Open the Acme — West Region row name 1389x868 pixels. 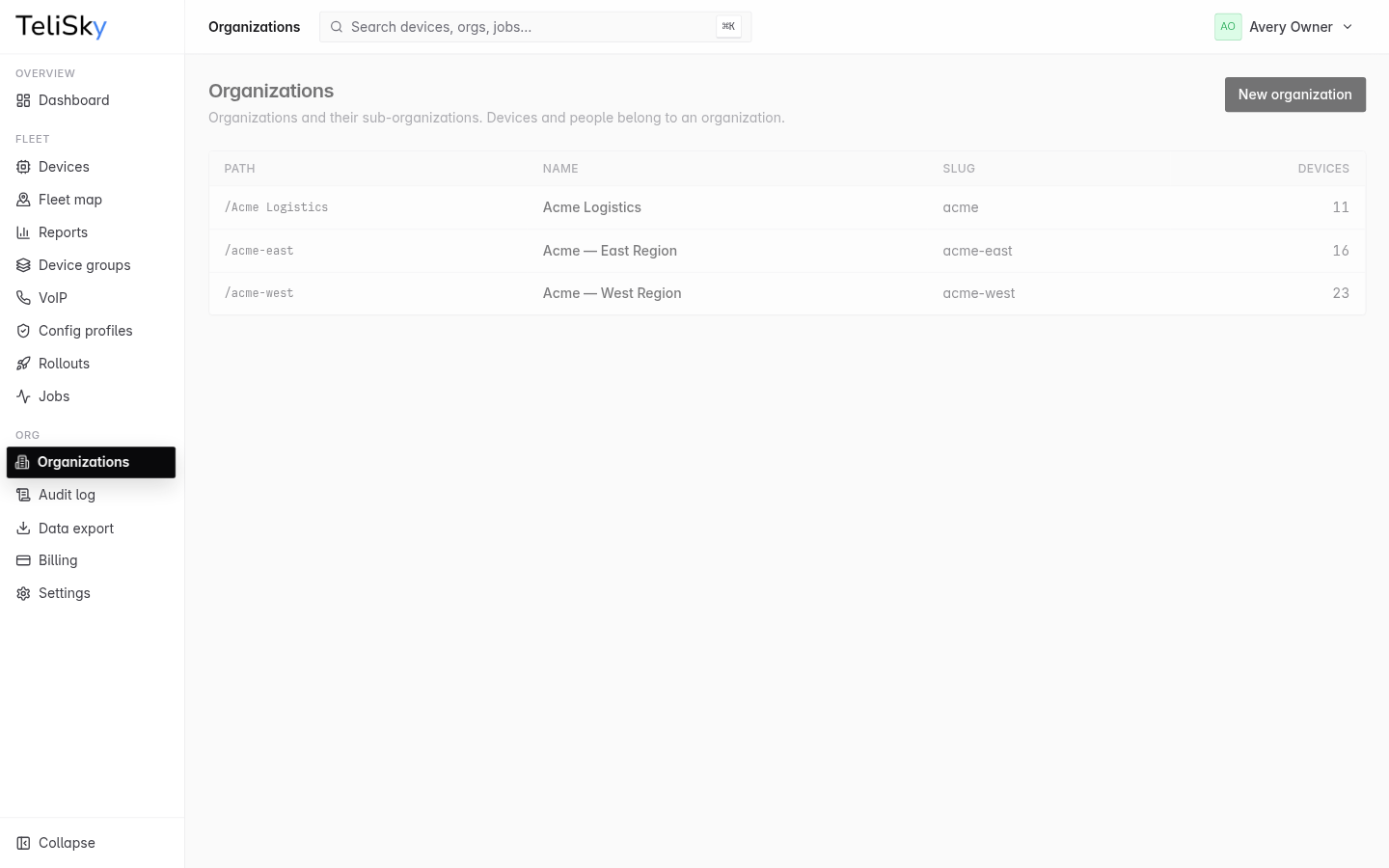[x=613, y=293]
